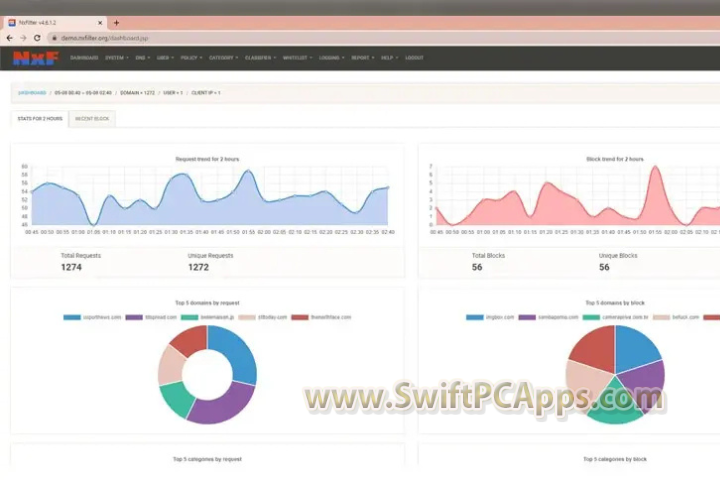The width and height of the screenshot is (720, 480).
Task: Close the NxFilter browser tab
Action: tap(102, 22)
